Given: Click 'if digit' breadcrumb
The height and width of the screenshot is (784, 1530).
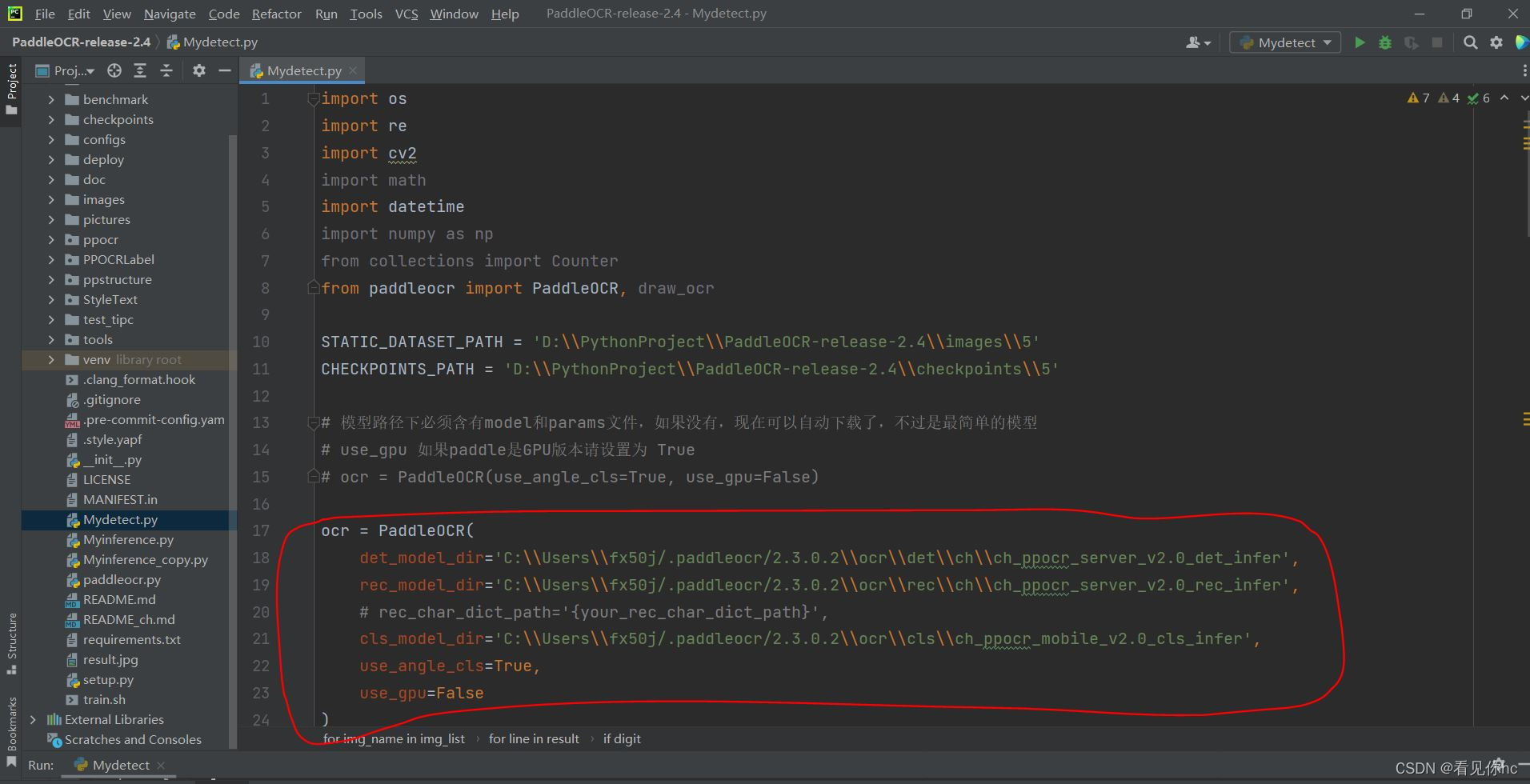Looking at the screenshot, I should 622,738.
